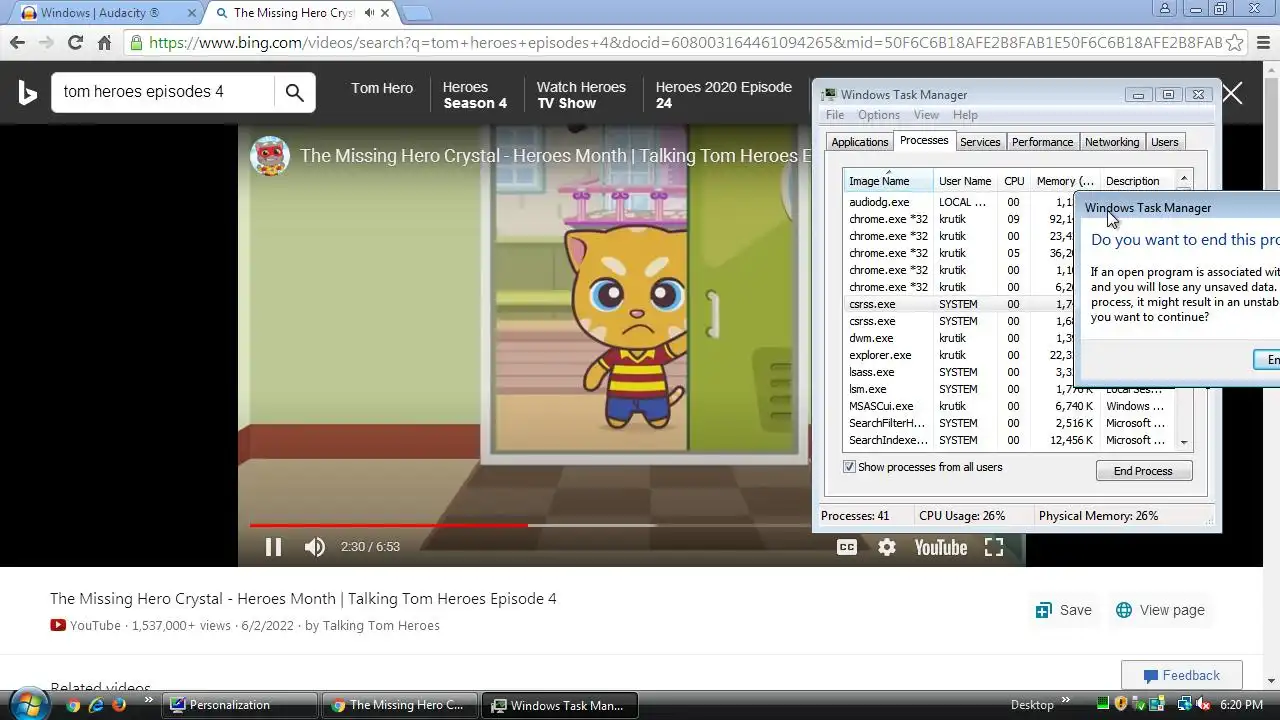Open a new browser tab
Screen dimensions: 1280x720
pyautogui.click(x=417, y=13)
